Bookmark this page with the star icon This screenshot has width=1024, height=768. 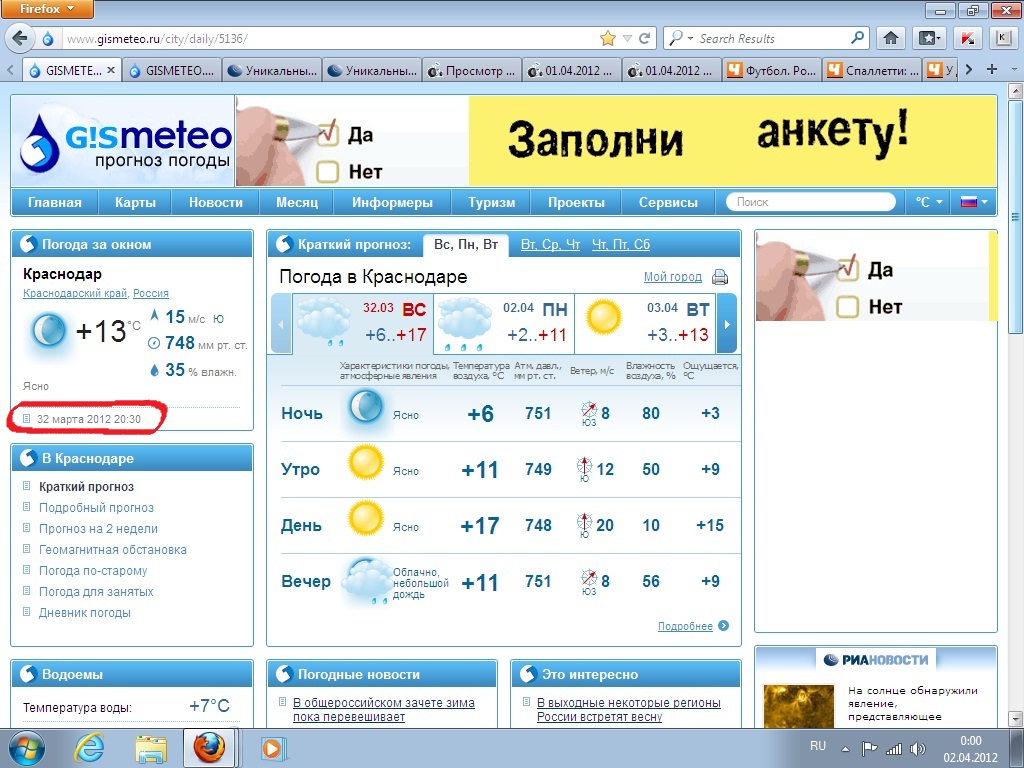tap(607, 39)
